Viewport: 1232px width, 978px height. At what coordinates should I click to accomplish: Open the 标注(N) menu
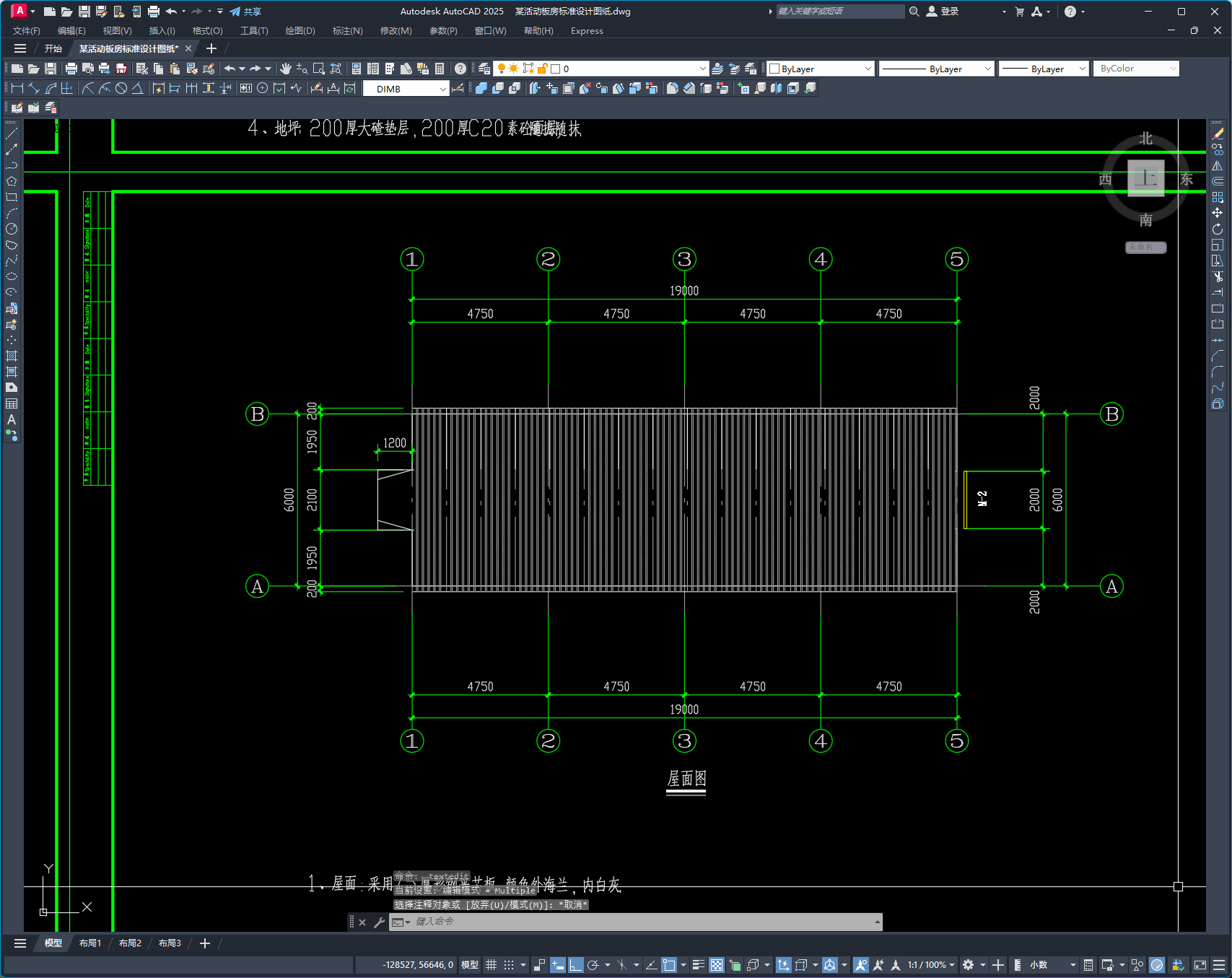click(x=347, y=31)
